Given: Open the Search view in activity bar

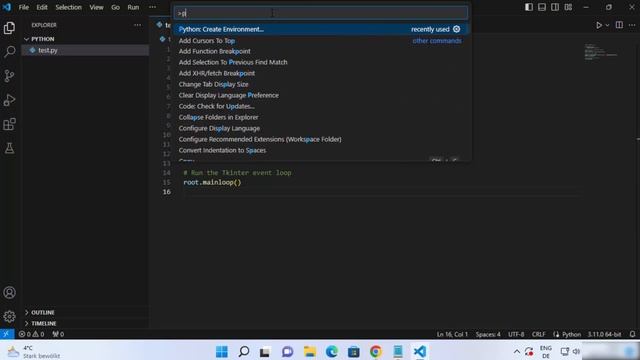Looking at the screenshot, I should click(x=9, y=52).
